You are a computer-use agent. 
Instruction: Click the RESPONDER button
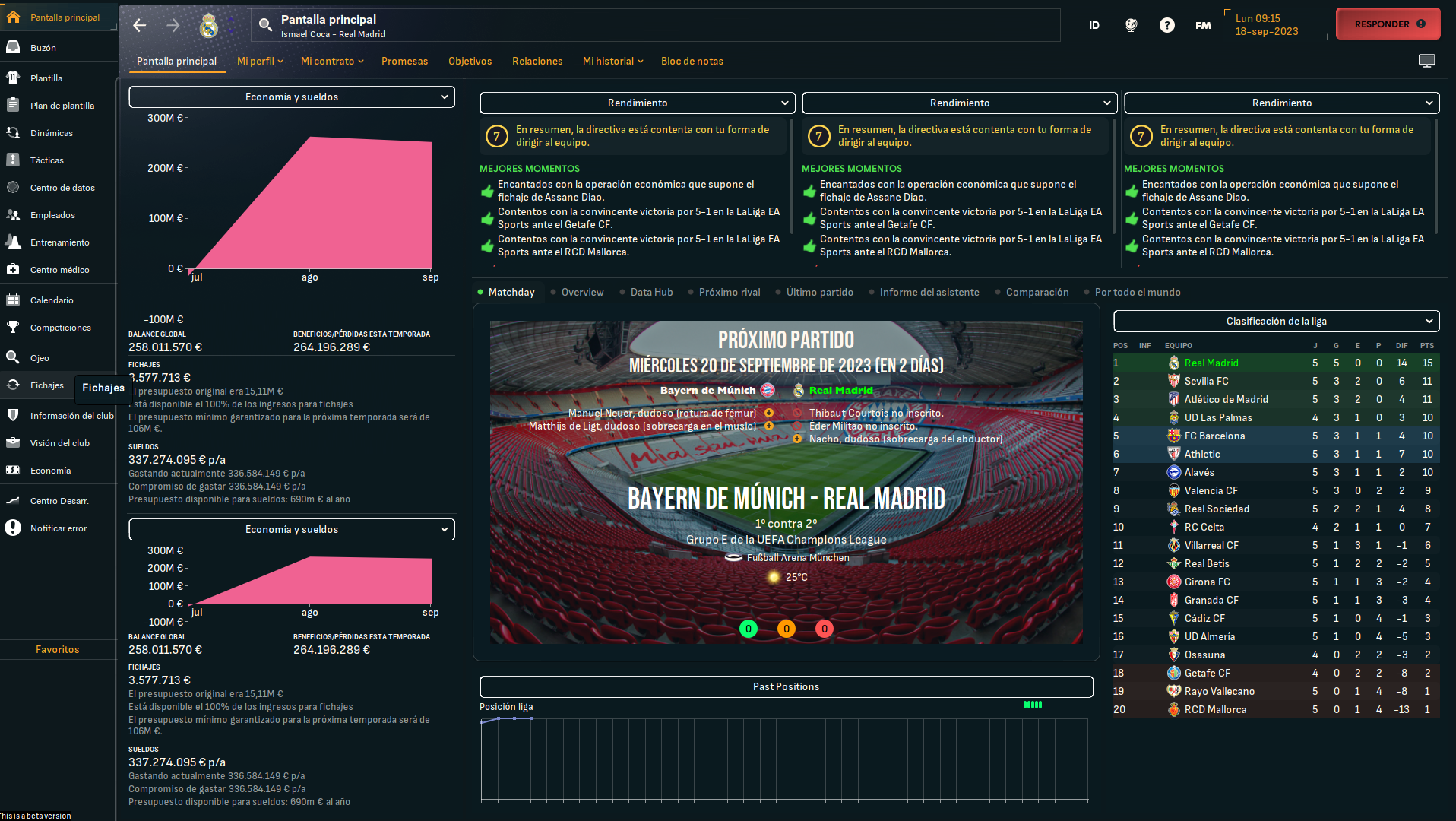(1388, 24)
